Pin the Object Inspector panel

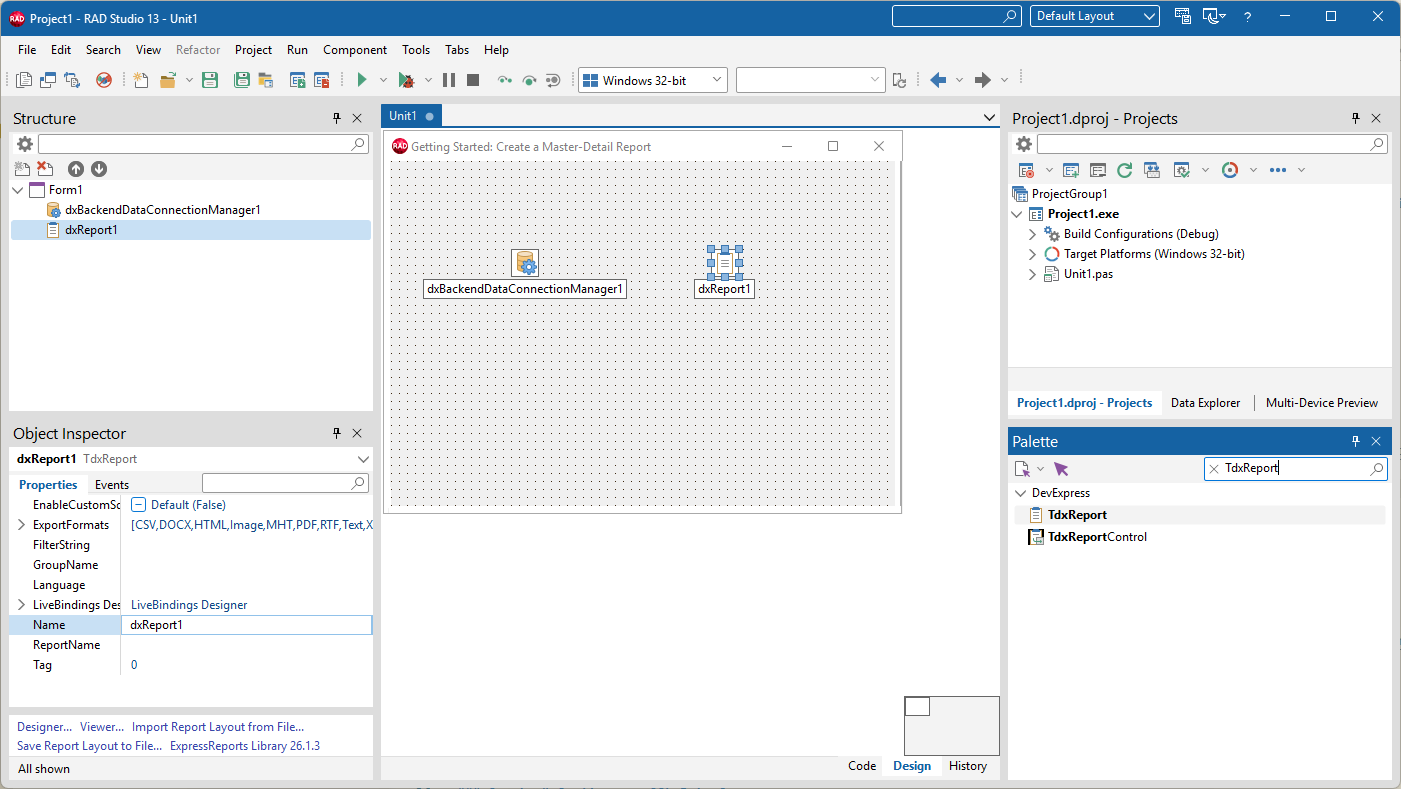click(x=337, y=434)
